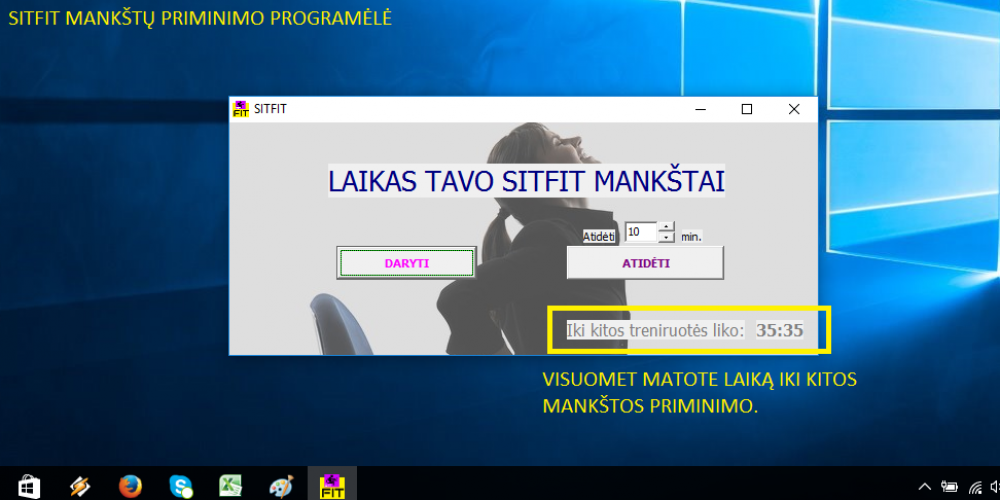Show hidden system tray icons
Screen dimensions: 1000x500
point(925,487)
